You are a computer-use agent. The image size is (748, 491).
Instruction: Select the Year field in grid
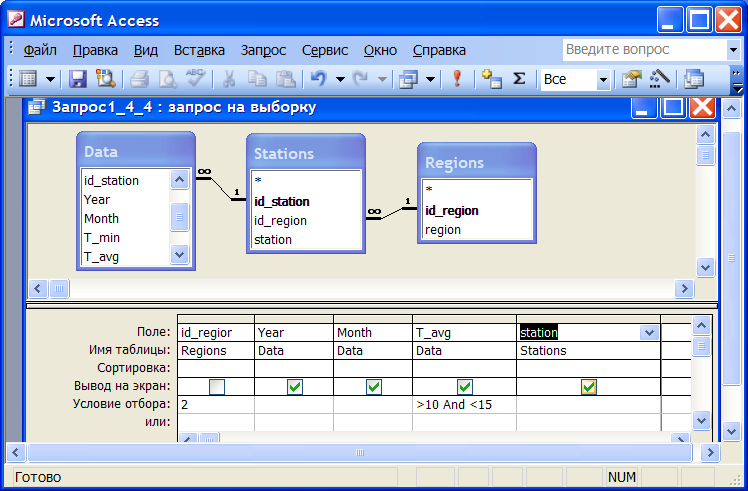tap(294, 333)
